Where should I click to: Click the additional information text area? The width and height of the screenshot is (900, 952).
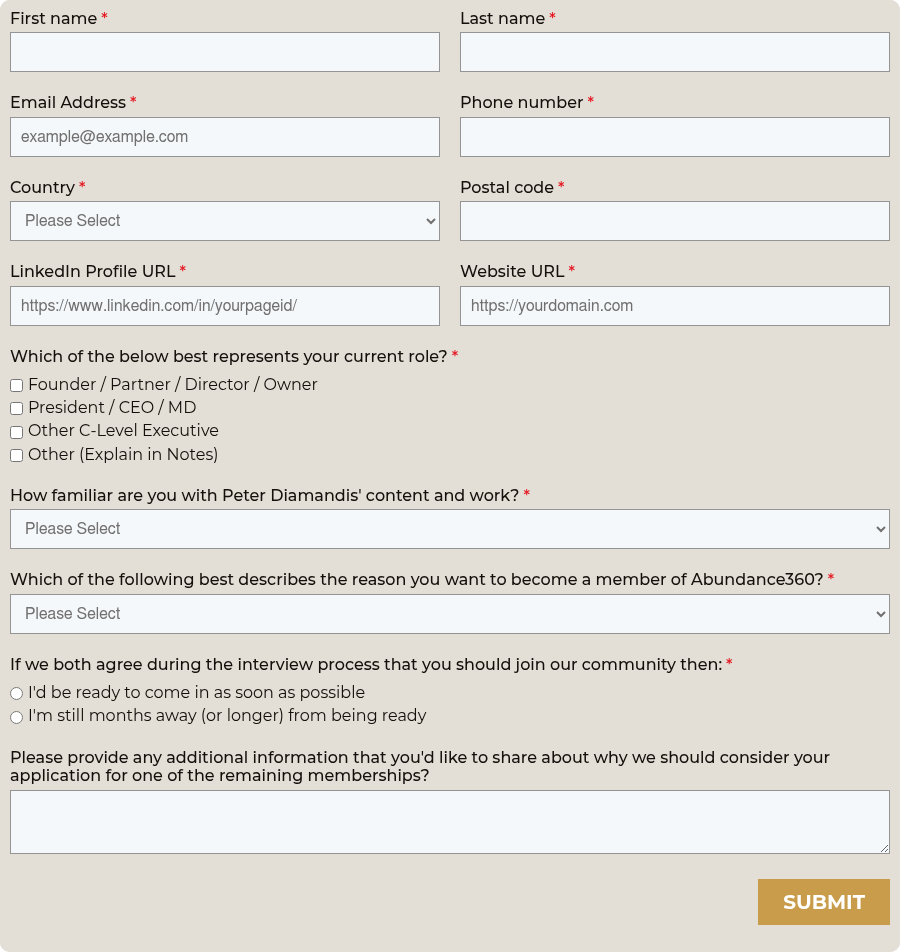(x=449, y=822)
